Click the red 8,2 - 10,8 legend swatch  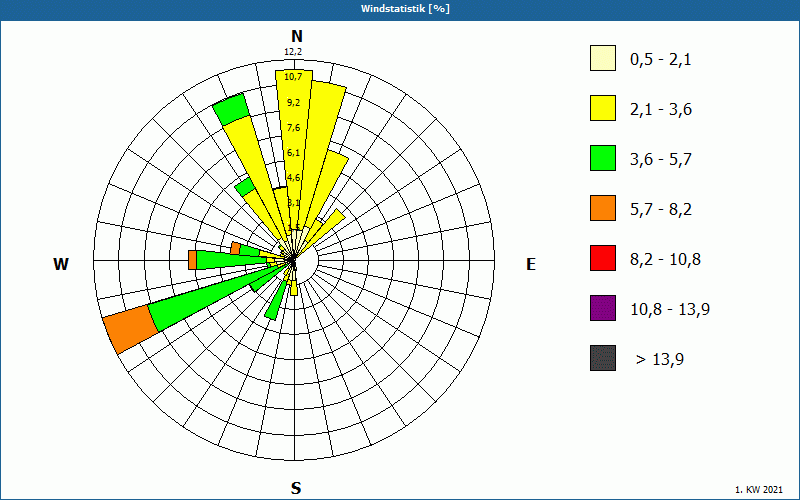[603, 258]
